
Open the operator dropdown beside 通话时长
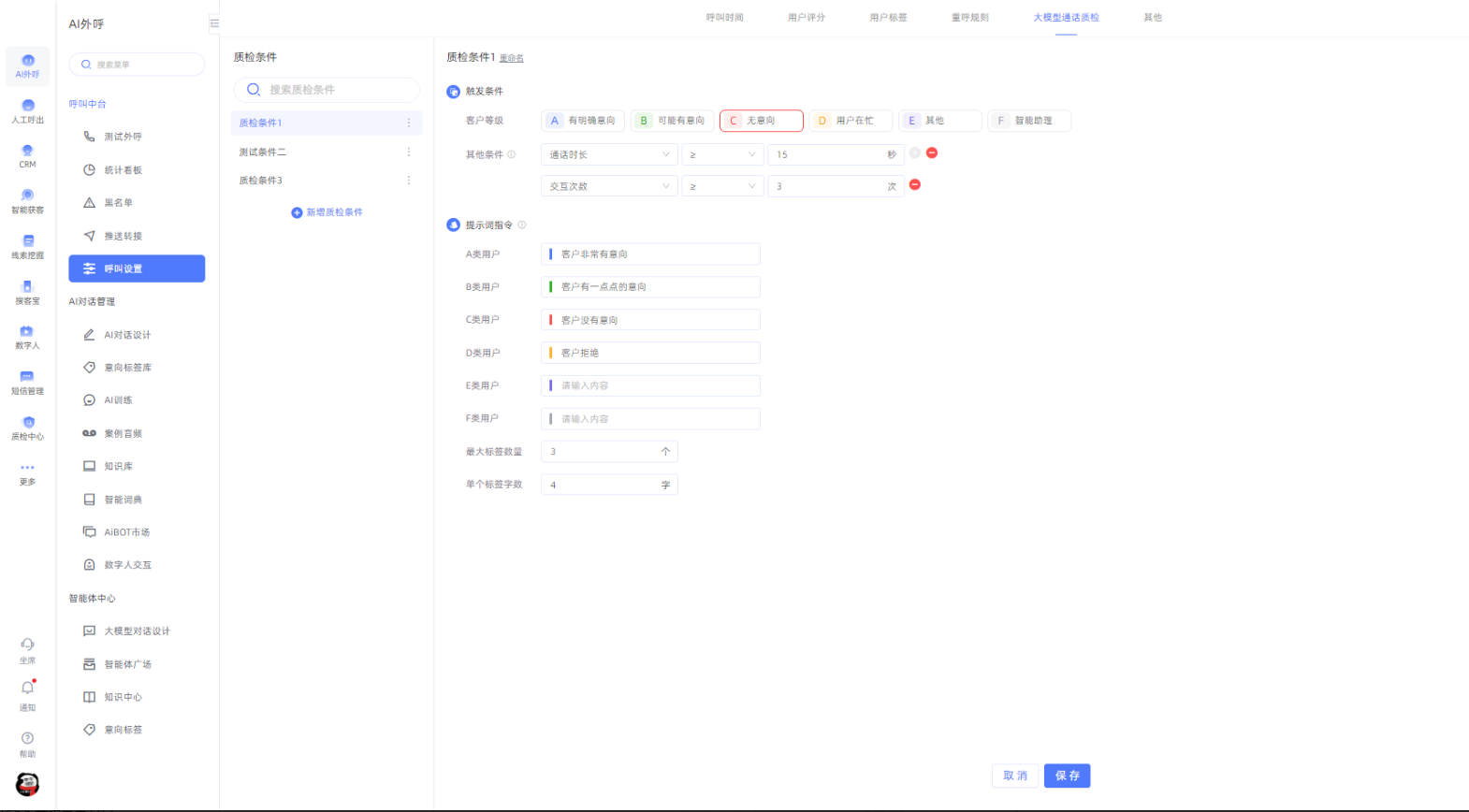[x=721, y=154]
